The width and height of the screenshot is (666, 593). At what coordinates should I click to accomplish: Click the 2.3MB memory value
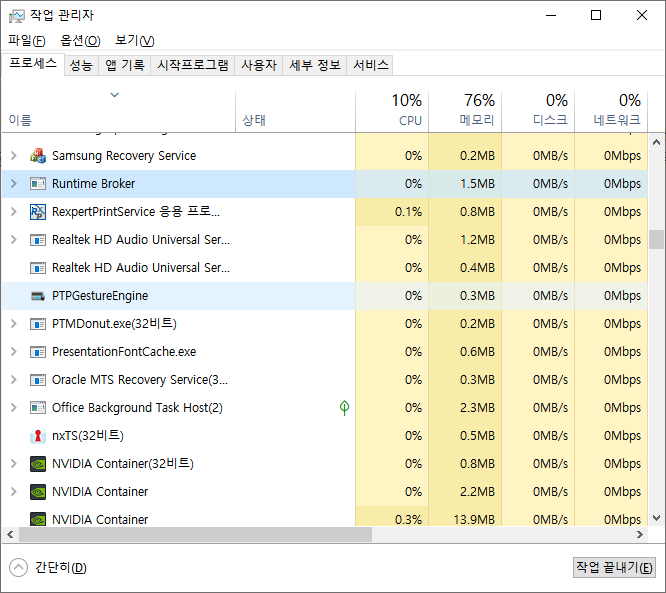[477, 408]
